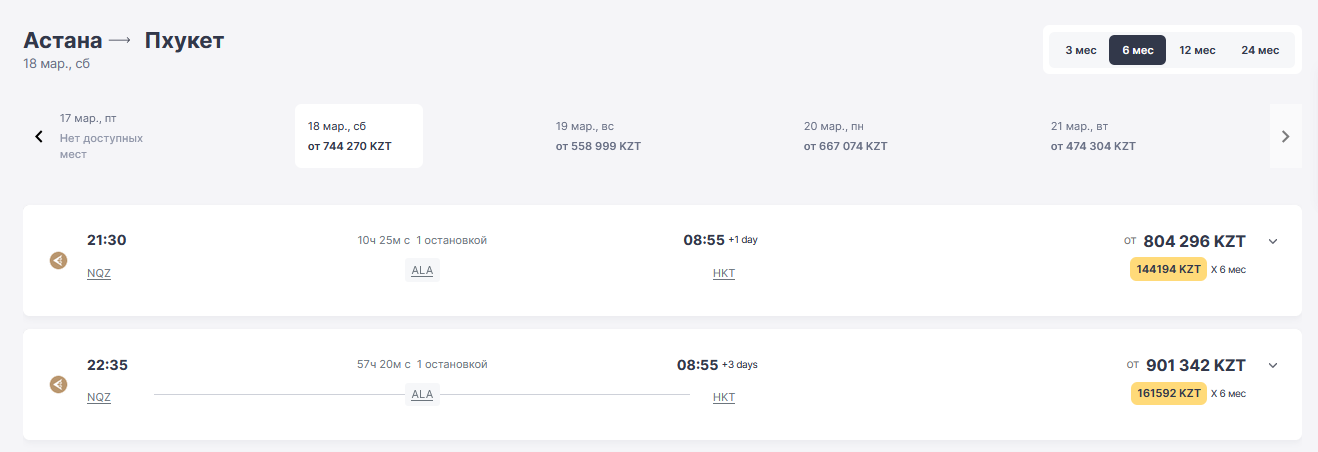This screenshot has height=452, width=1318.
Task: Click the 161592 KZT monthly payment badge
Action: pos(1168,393)
